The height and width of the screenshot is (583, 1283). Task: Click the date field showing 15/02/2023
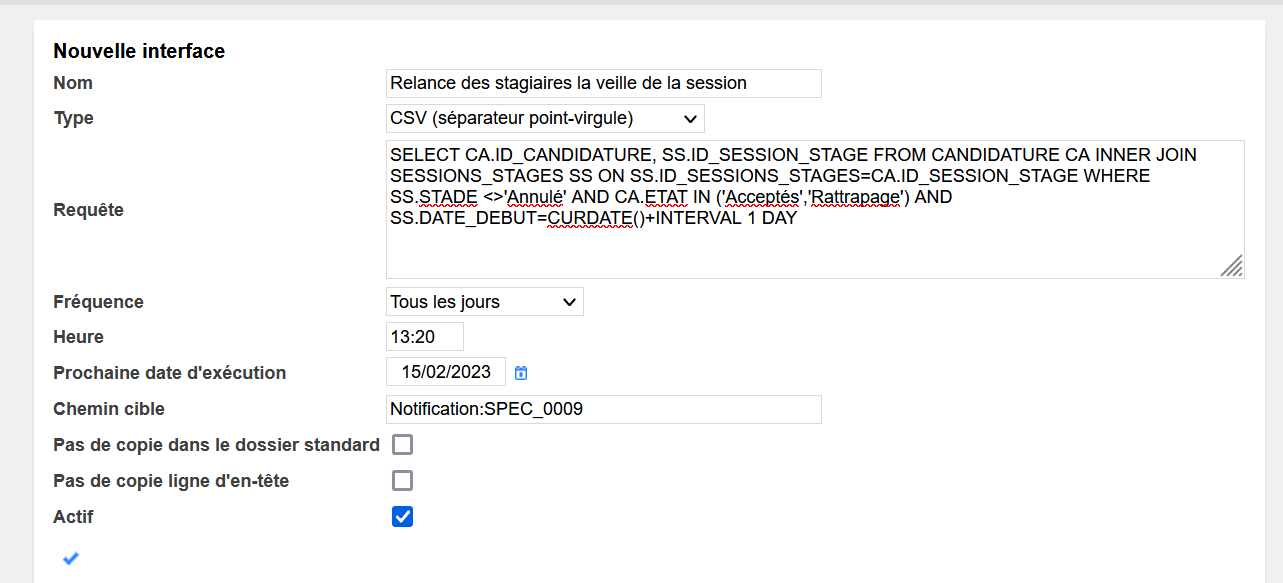click(x=446, y=372)
